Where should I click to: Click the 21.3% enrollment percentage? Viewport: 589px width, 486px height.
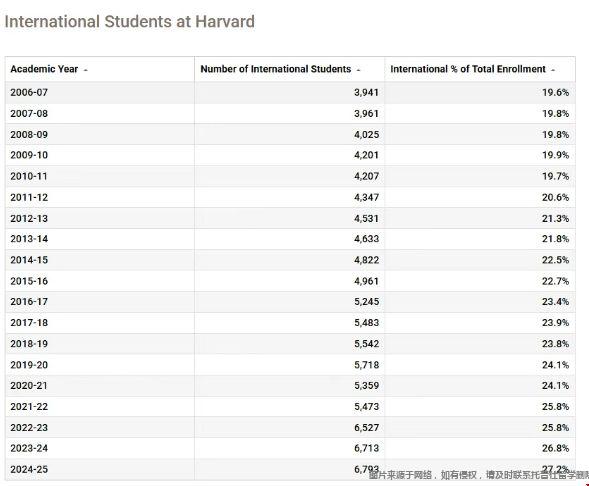click(555, 218)
